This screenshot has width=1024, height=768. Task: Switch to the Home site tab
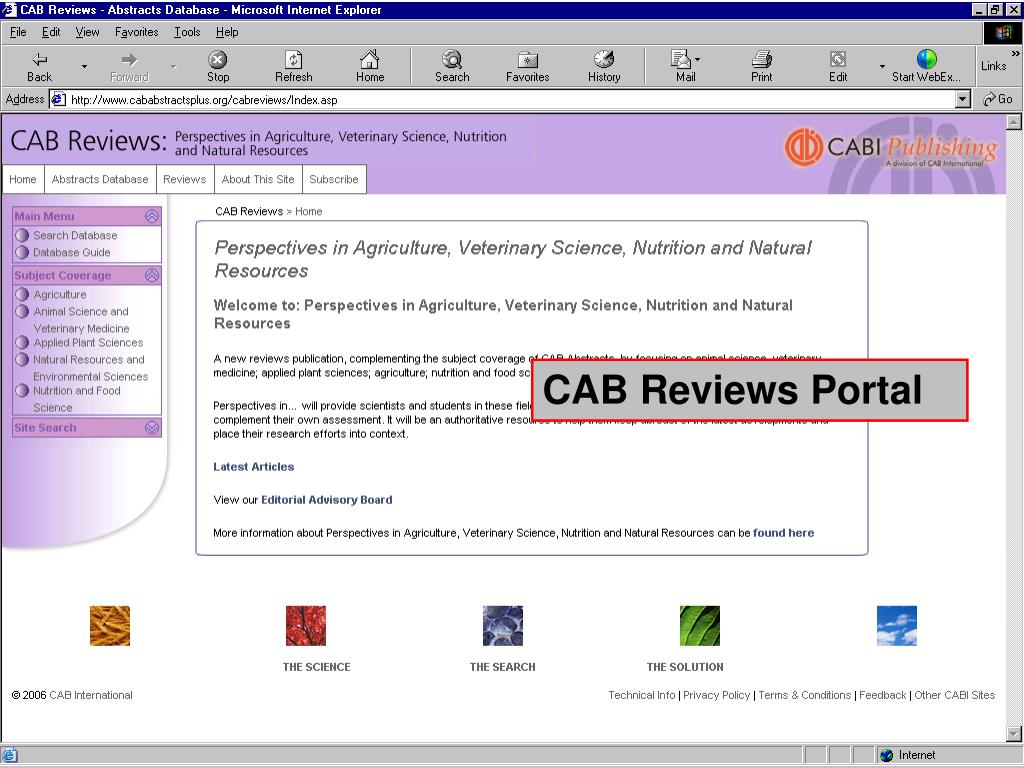coord(23,180)
